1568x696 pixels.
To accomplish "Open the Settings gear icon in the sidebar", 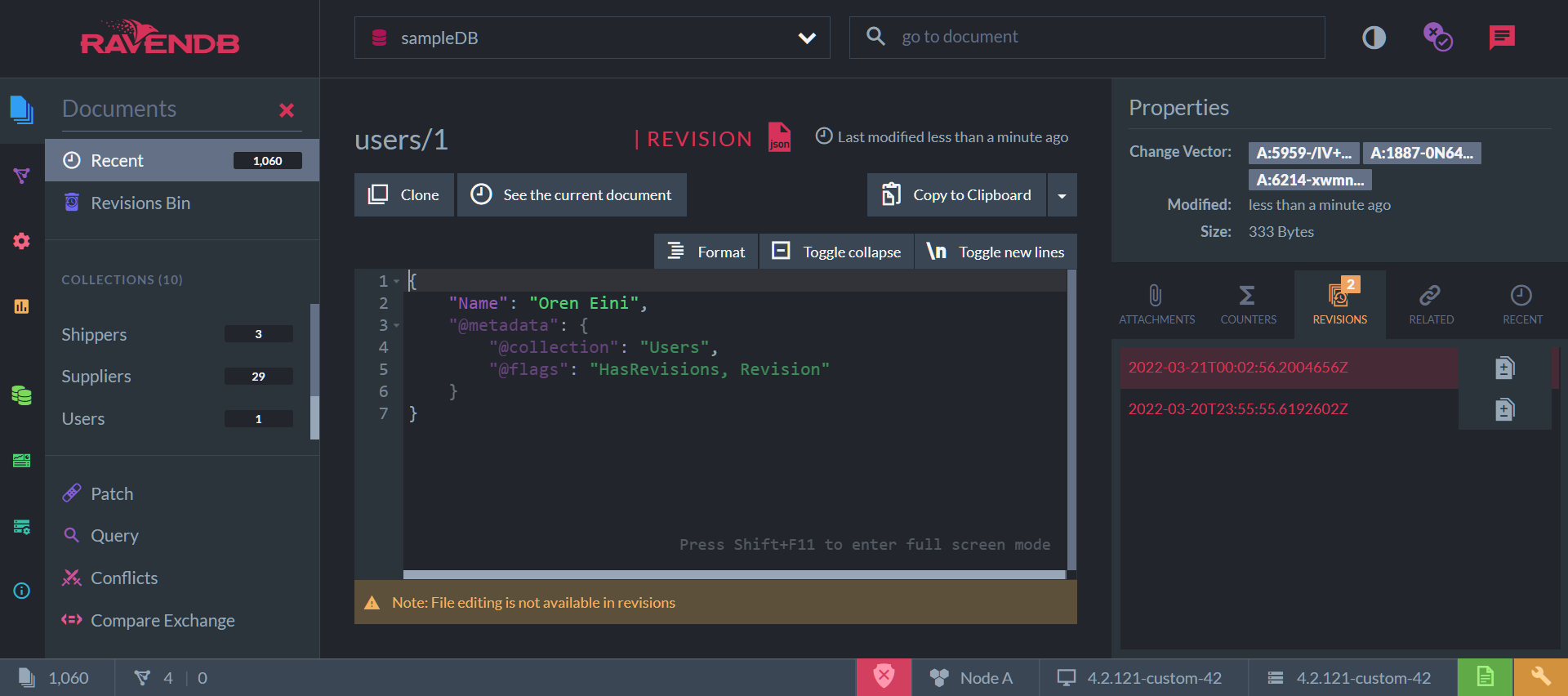I will [22, 241].
